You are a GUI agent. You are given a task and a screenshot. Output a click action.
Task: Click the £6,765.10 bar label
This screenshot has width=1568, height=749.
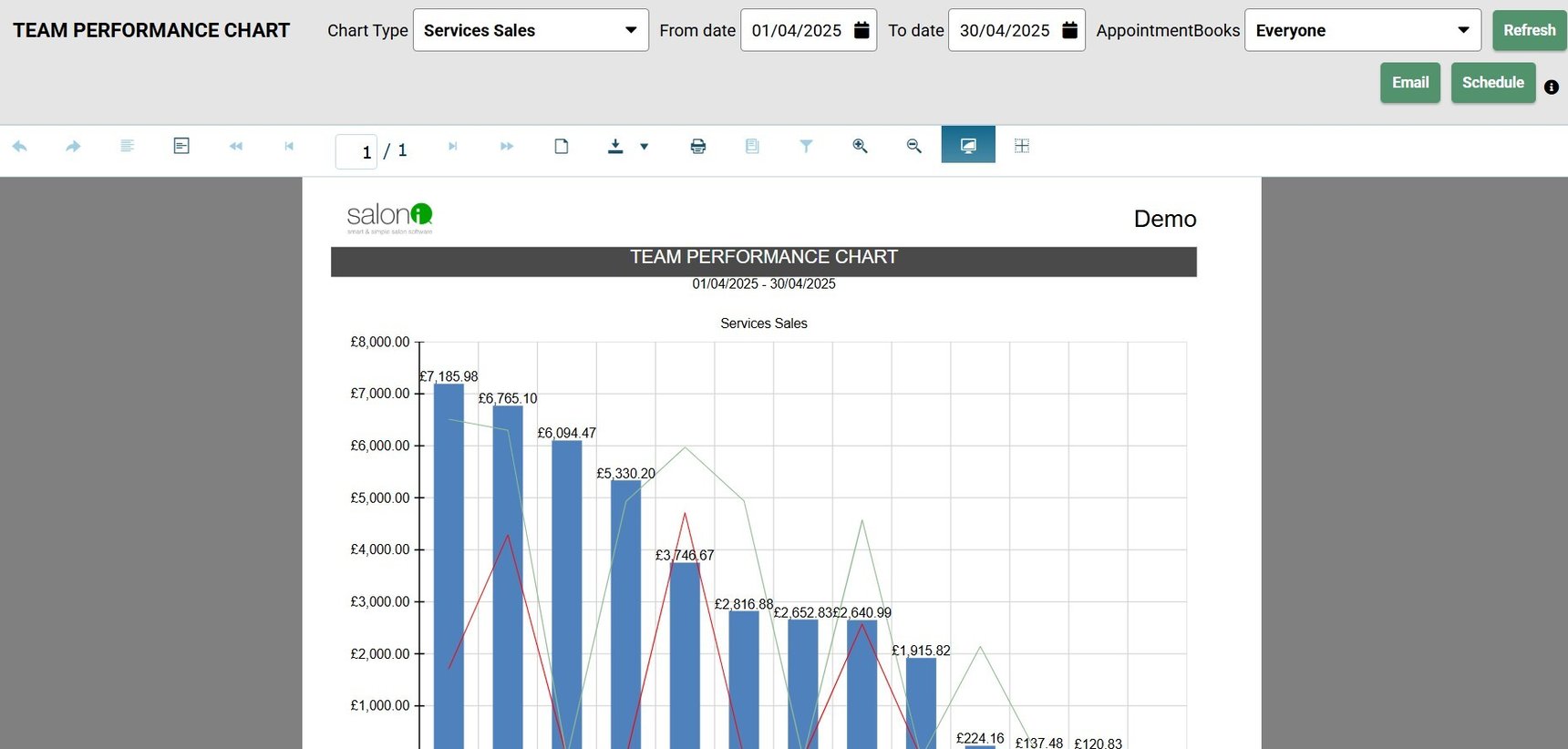click(x=508, y=398)
